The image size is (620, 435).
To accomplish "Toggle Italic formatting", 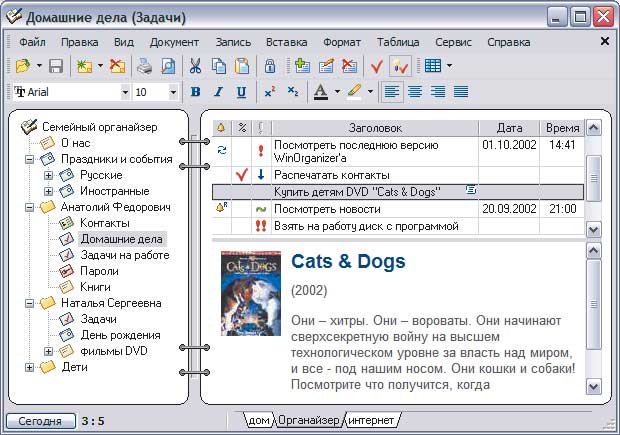I will [218, 92].
